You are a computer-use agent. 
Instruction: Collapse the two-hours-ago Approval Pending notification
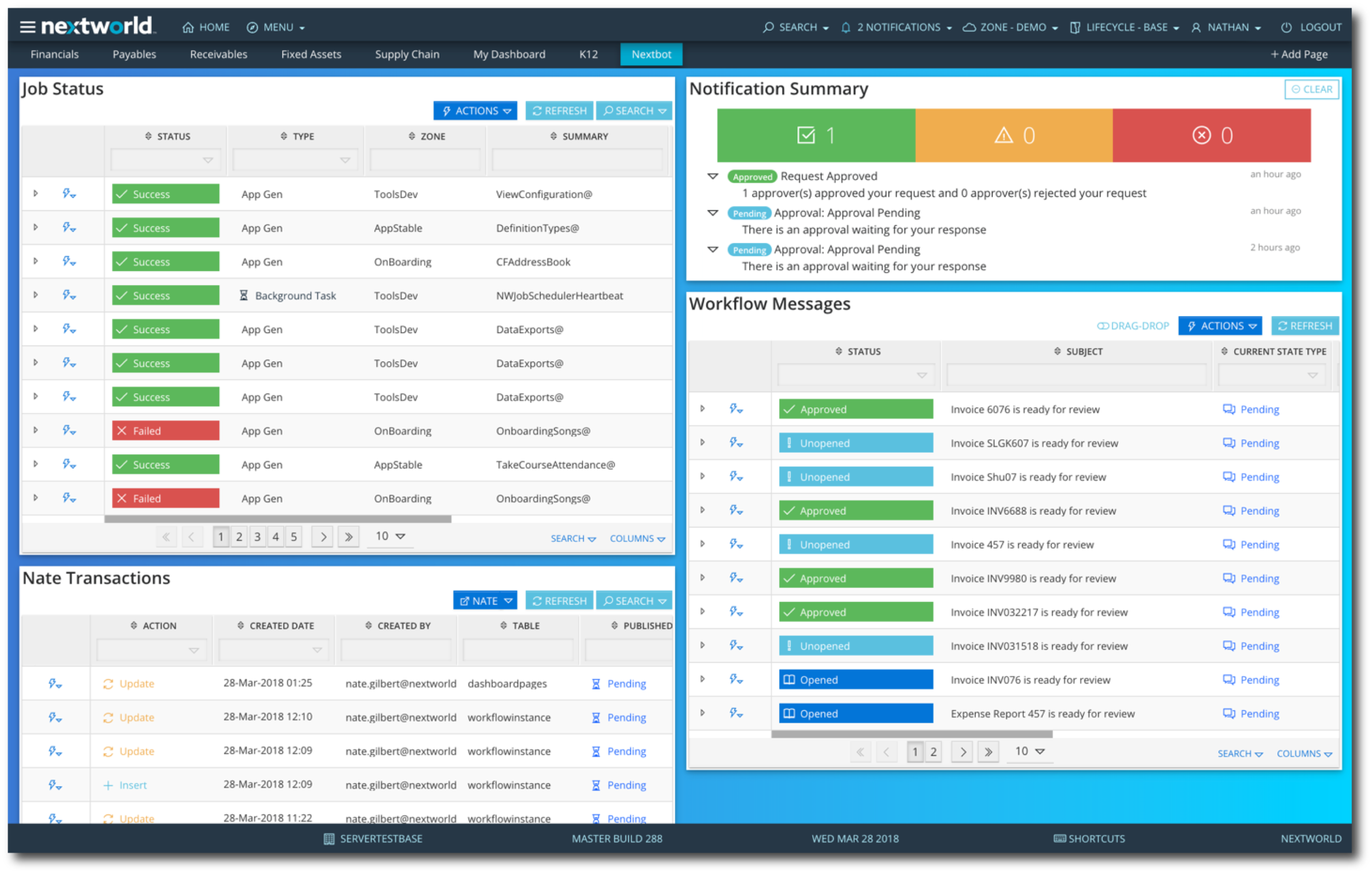pyautogui.click(x=712, y=249)
